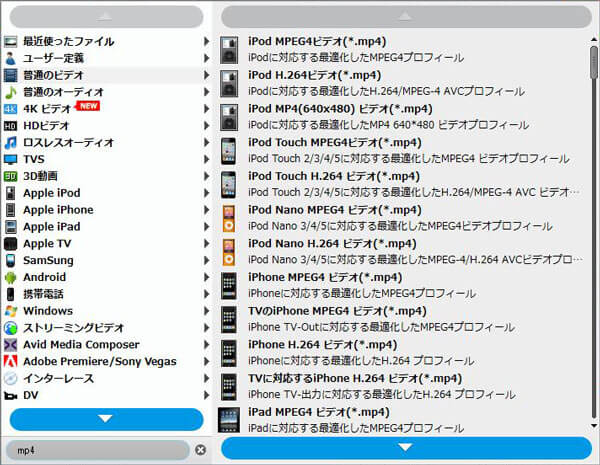Screen dimensions: 600x465
Task: Click the green music note audio icon
Action: 11,92
